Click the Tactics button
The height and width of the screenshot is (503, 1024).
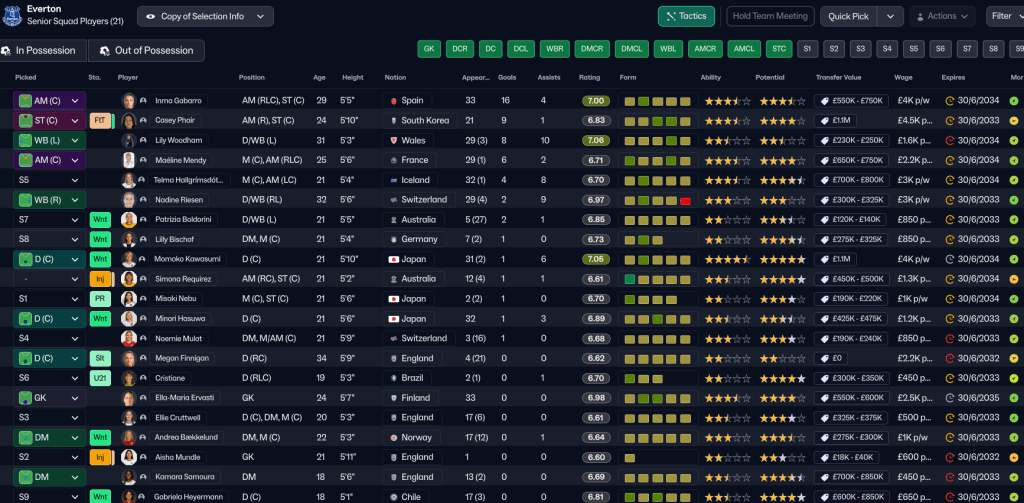click(685, 16)
